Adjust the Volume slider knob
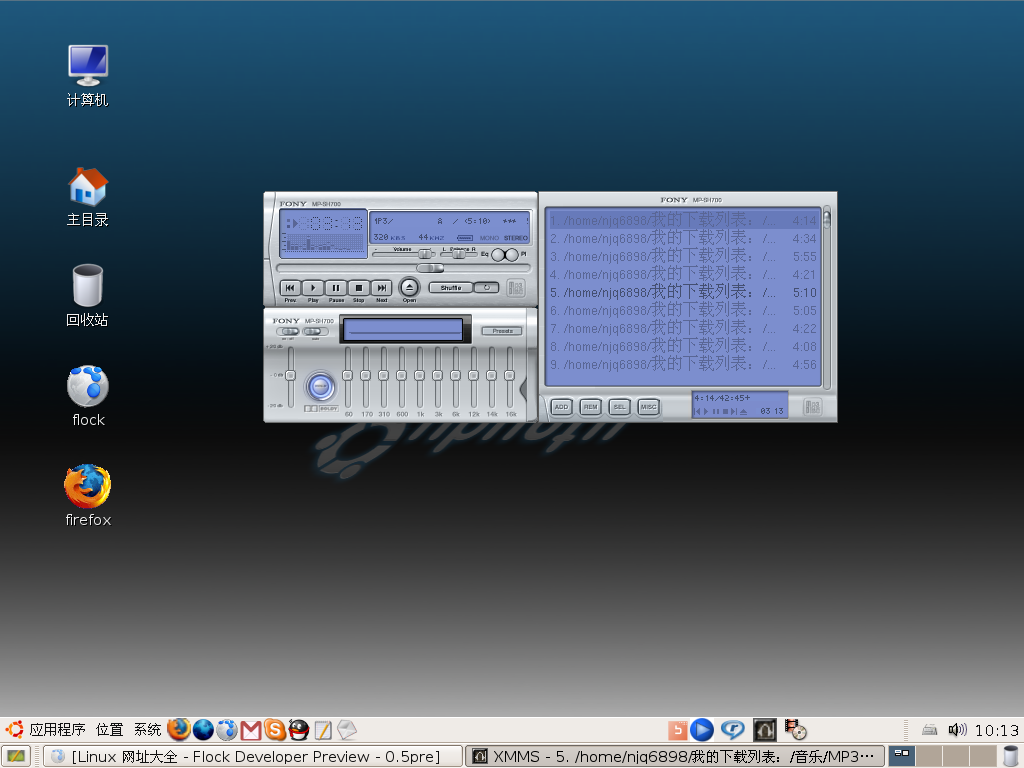1024x768 pixels. [425, 254]
